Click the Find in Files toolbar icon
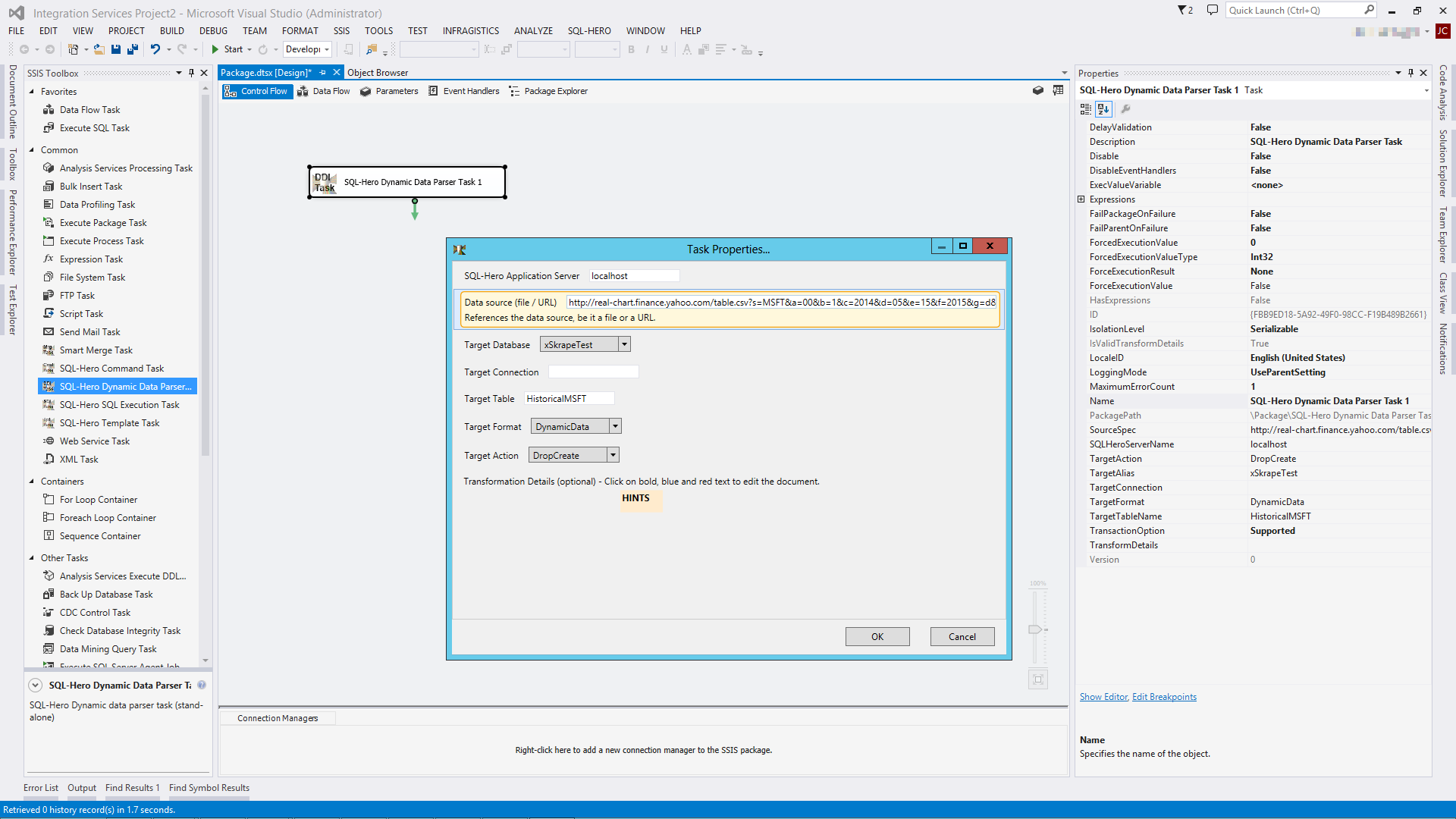The width and height of the screenshot is (1456, 819). pyautogui.click(x=372, y=49)
